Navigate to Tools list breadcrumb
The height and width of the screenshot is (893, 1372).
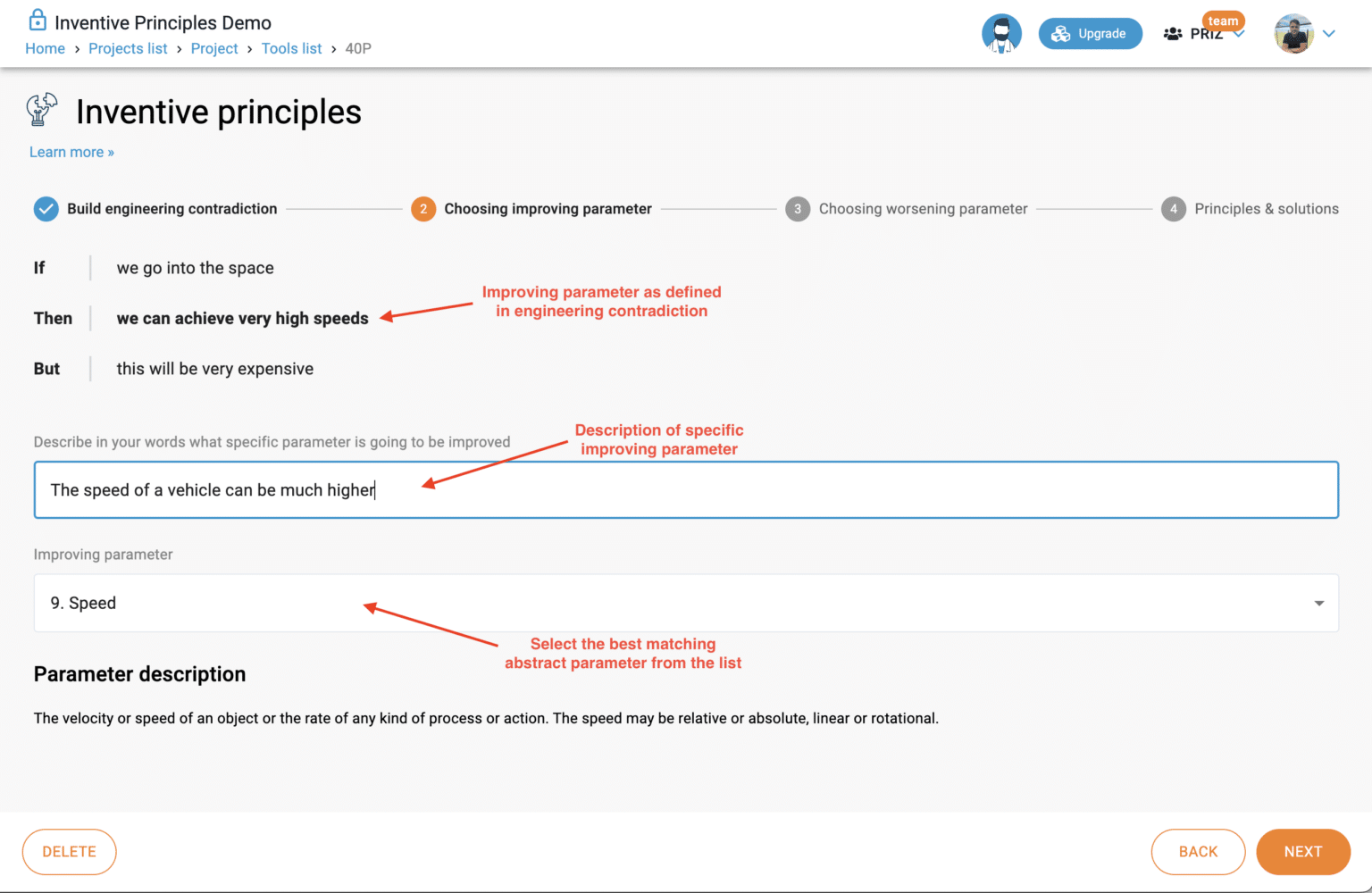(x=291, y=48)
